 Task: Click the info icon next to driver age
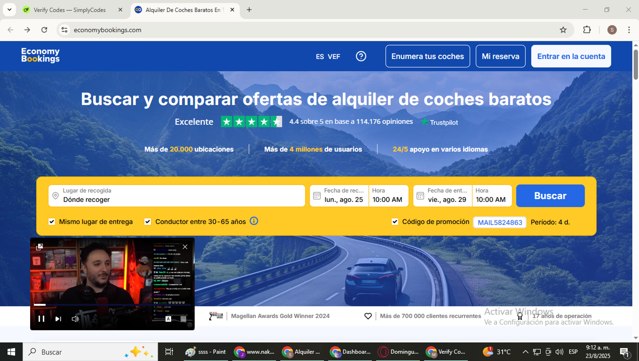pyautogui.click(x=254, y=221)
